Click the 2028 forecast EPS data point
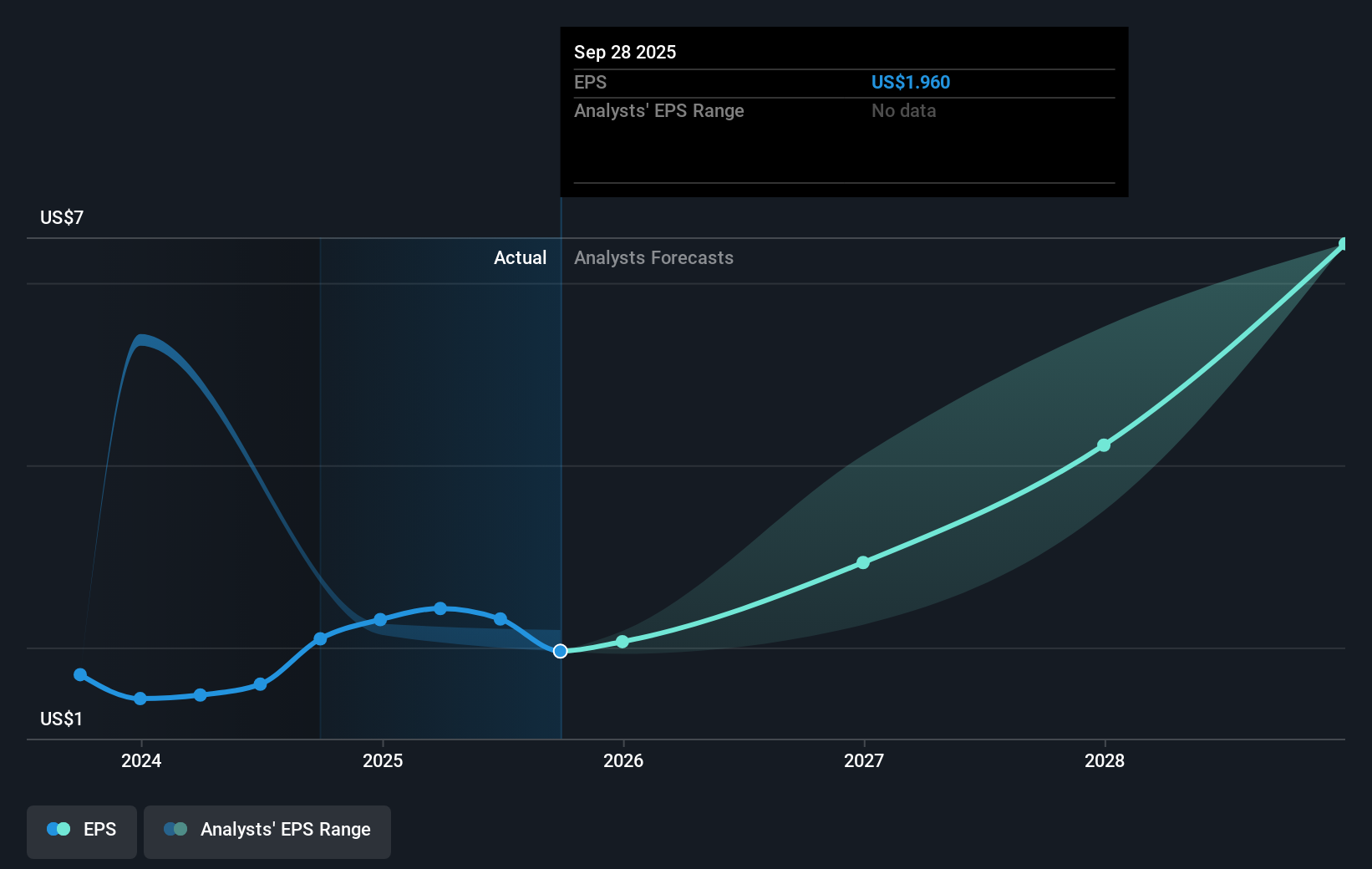Viewport: 1372px width, 869px height. click(x=1104, y=445)
